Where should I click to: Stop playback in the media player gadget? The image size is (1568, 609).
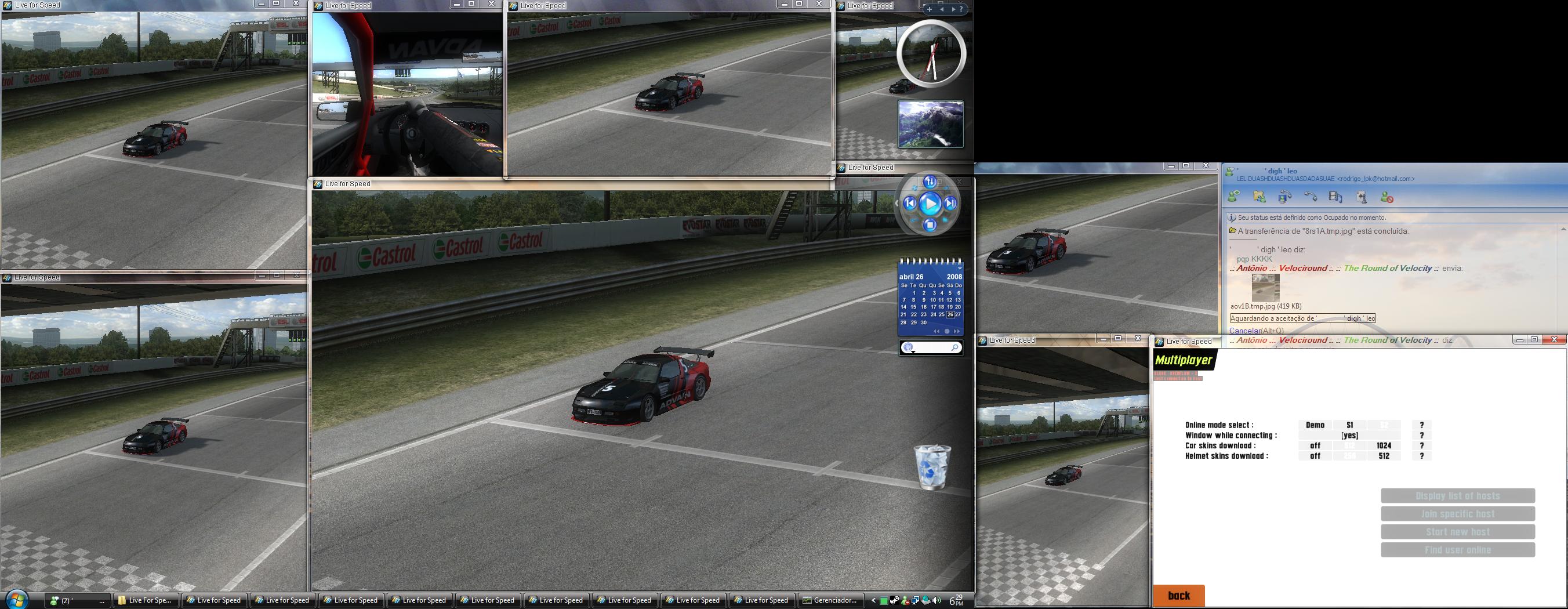(x=930, y=225)
